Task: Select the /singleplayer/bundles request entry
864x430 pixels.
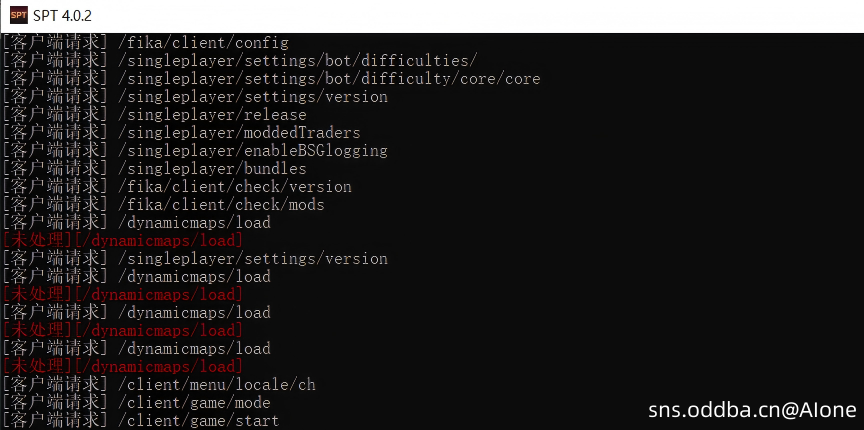Action: point(212,169)
